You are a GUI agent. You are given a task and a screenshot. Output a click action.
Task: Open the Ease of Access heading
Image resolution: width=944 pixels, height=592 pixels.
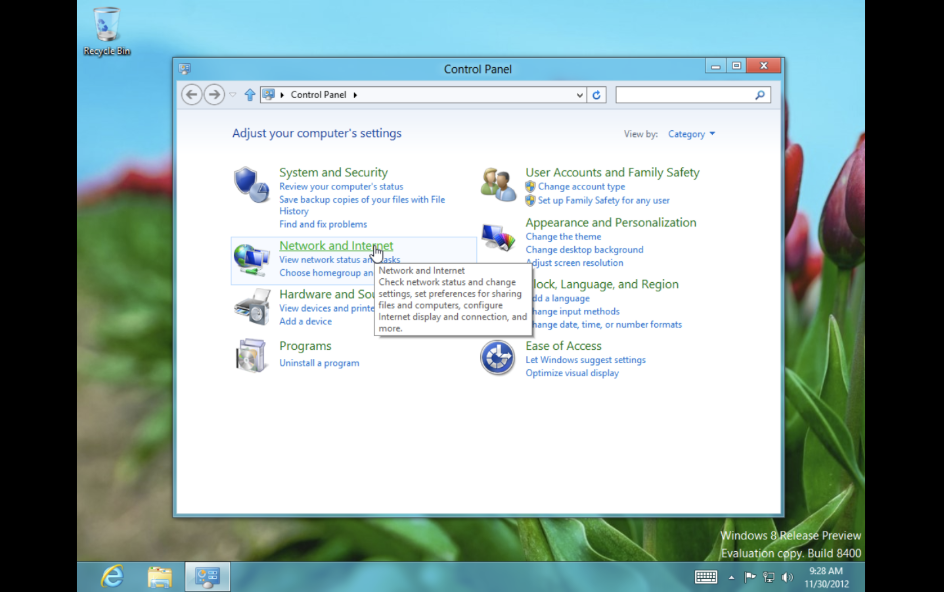coord(563,346)
